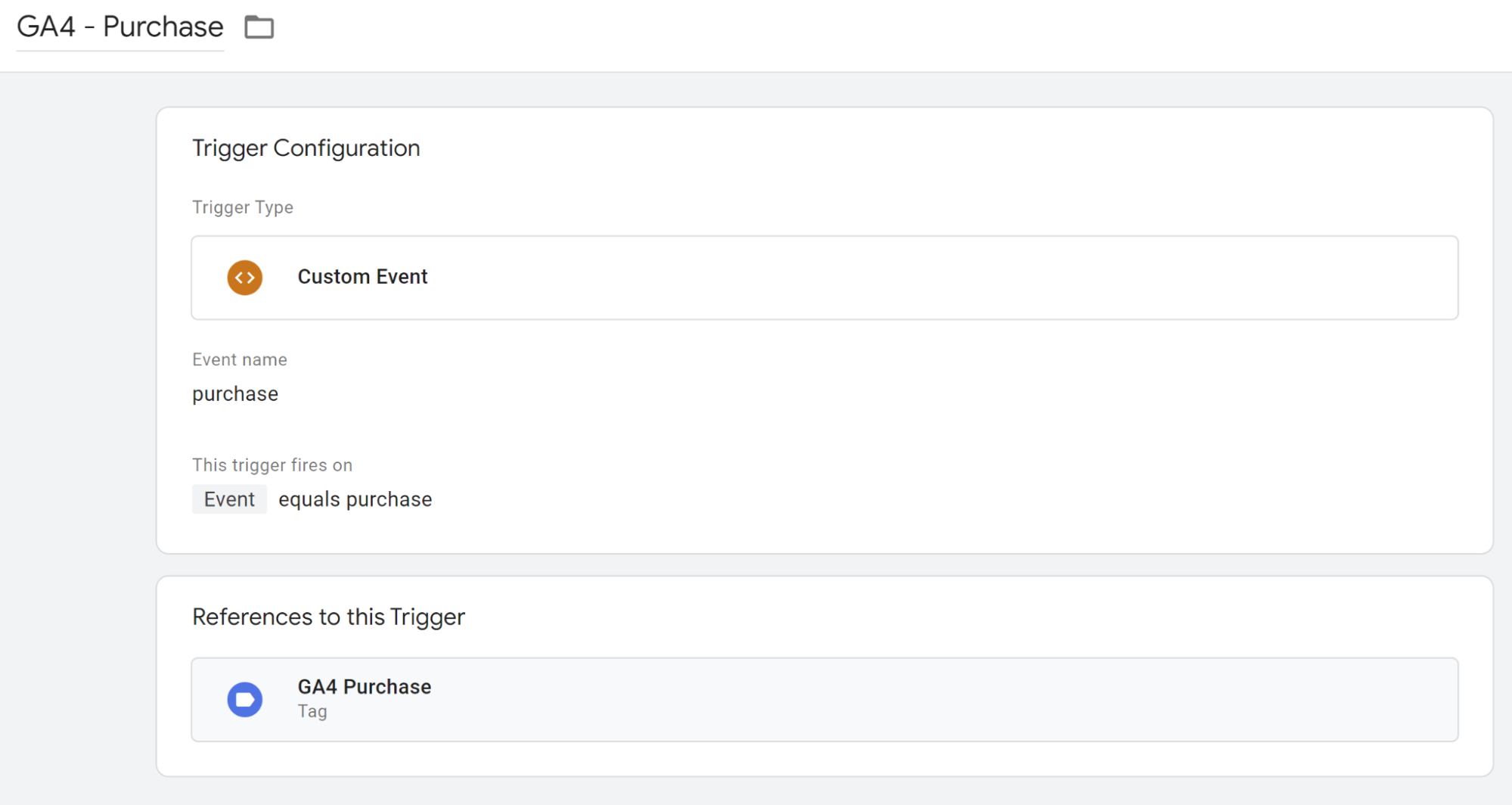Click the Event name label
This screenshot has height=805, width=1512.
point(239,359)
